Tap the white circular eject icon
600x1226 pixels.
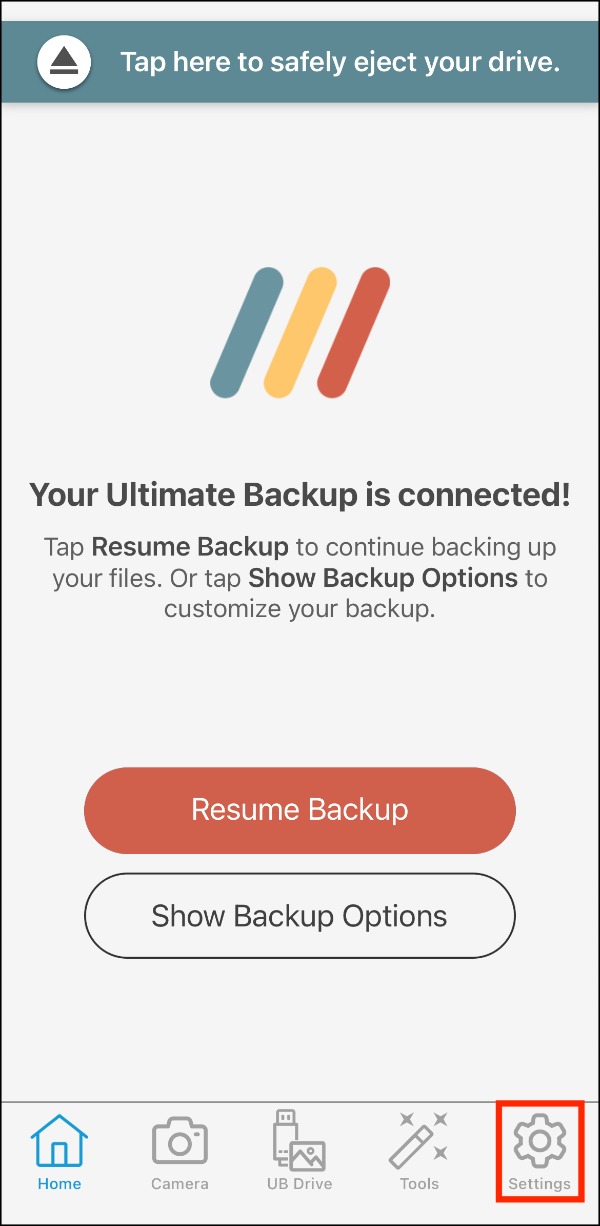(63, 61)
